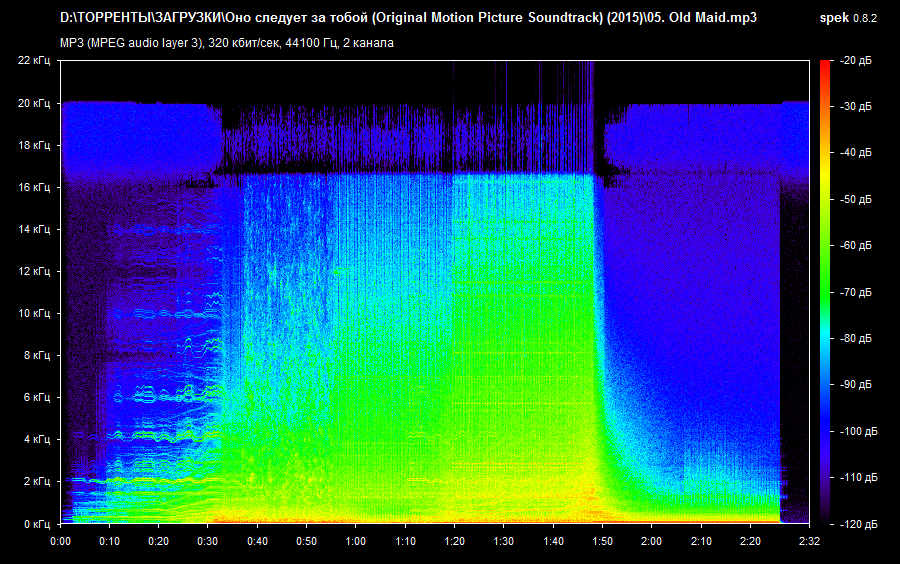Click the 16 кГц frequency axis label
900x564 pixels.
34,187
